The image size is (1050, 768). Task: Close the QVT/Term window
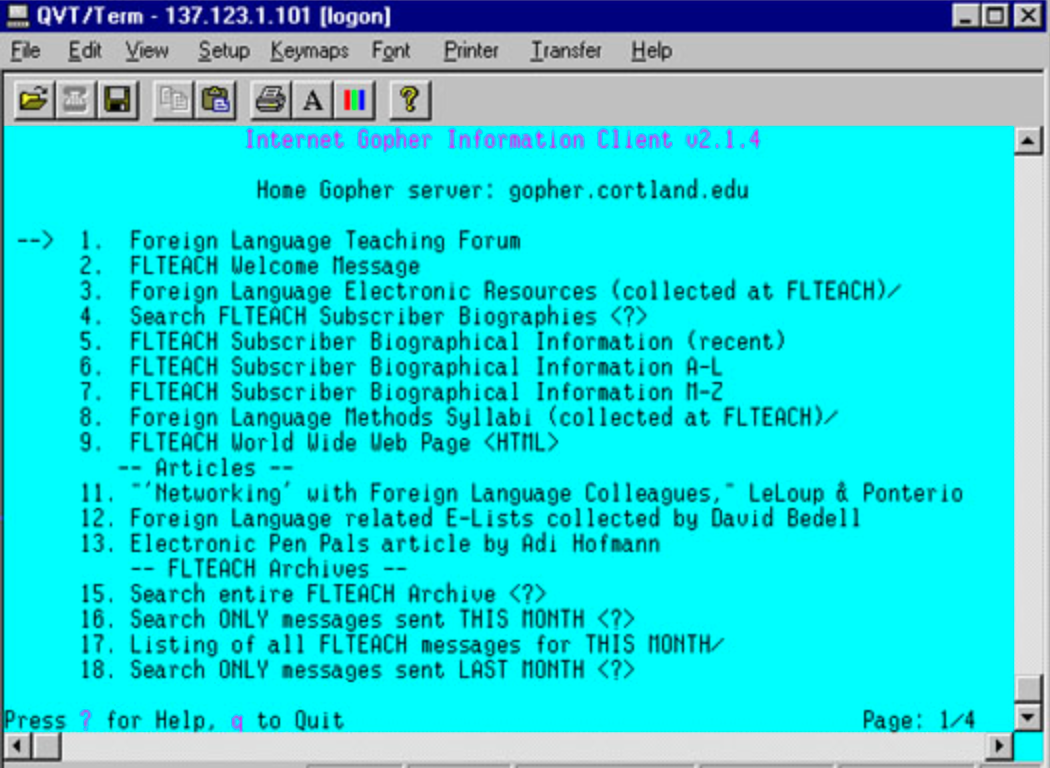point(1028,15)
